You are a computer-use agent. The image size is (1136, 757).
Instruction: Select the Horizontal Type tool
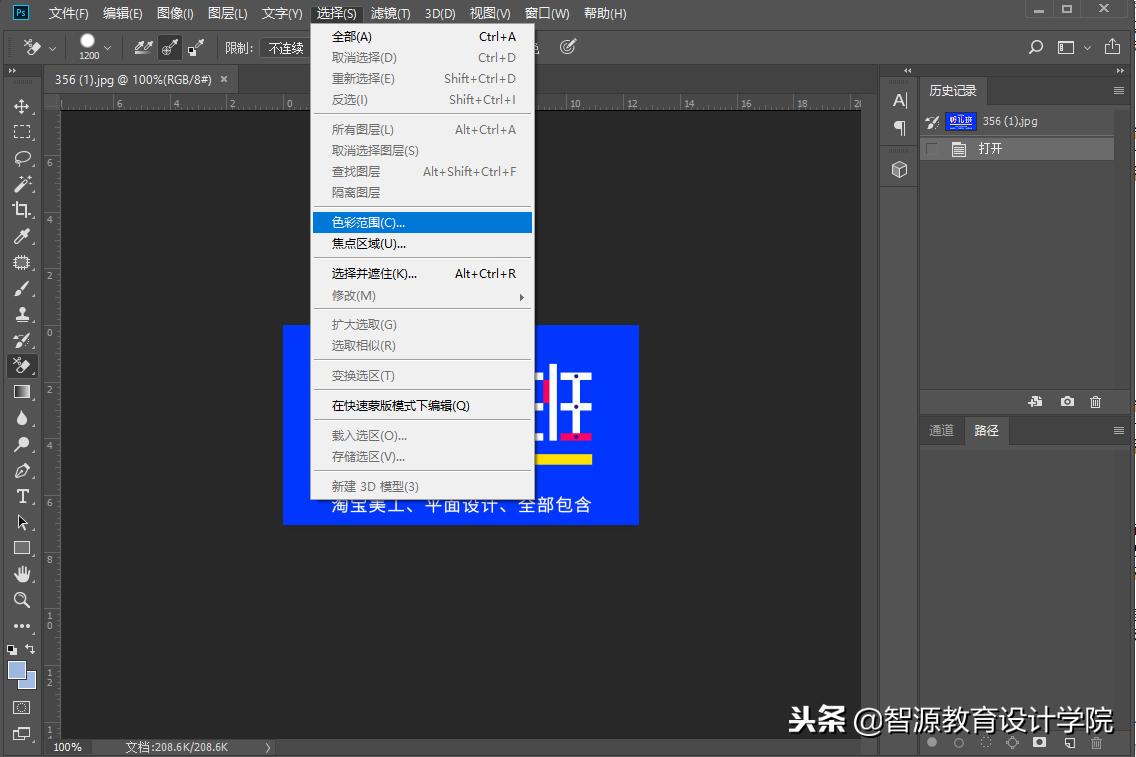point(22,496)
